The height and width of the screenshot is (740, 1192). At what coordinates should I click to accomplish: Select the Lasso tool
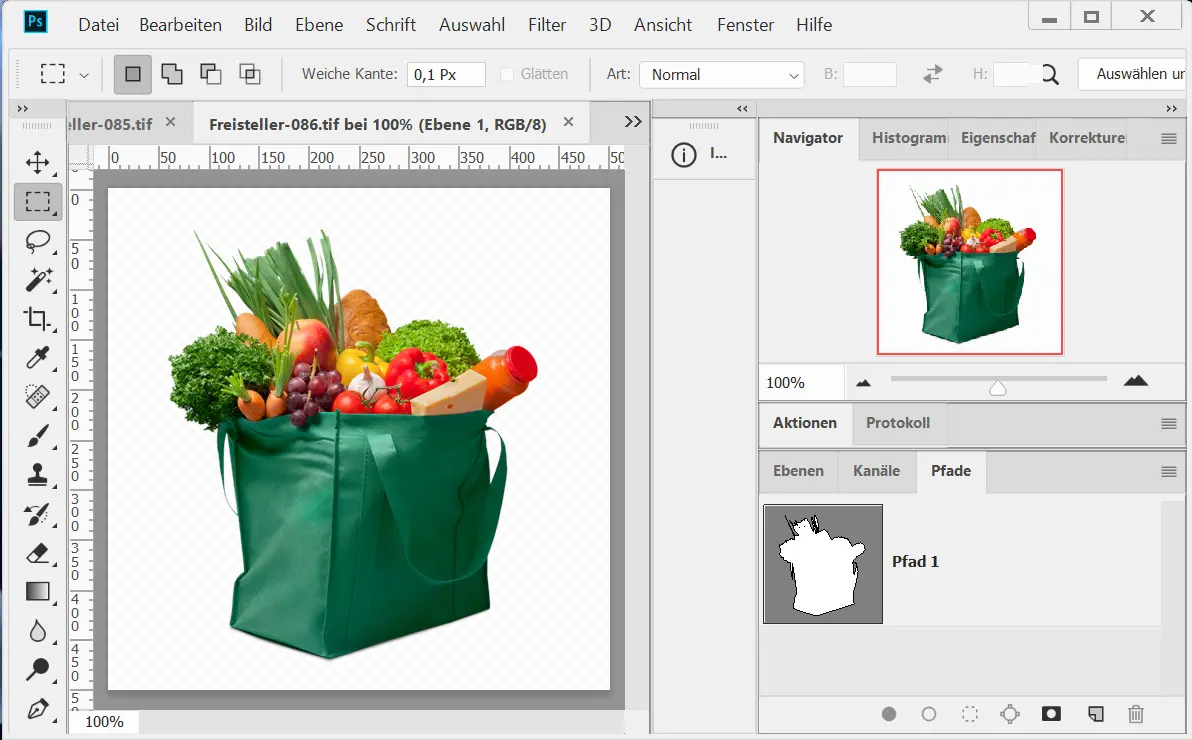click(38, 241)
